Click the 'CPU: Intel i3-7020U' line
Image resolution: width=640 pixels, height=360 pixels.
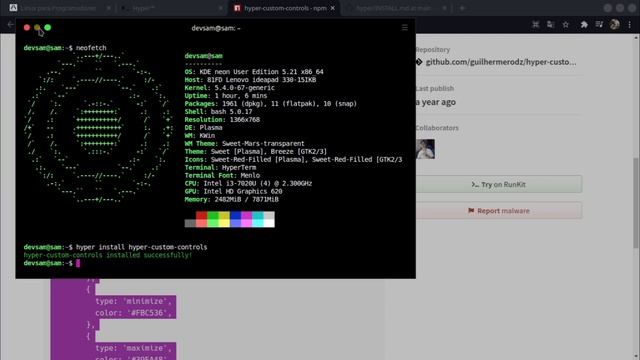pos(248,184)
